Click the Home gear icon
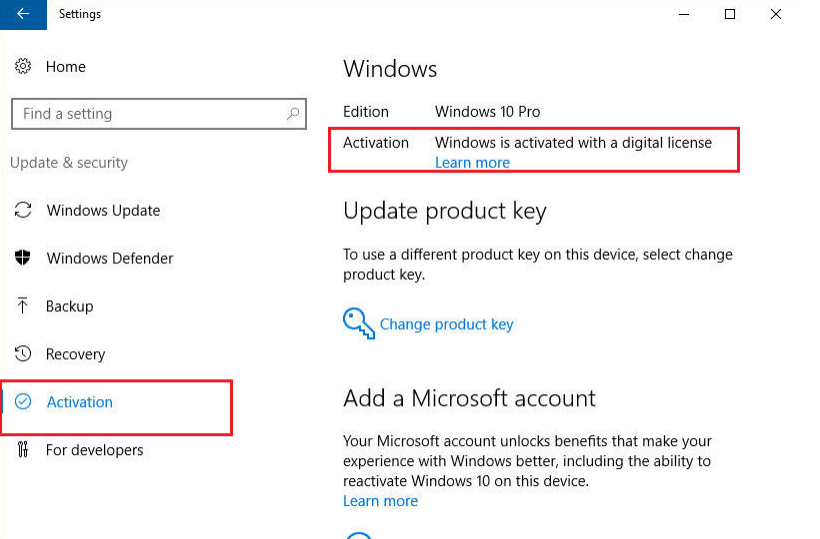Screen dimensions: 820x539 pyautogui.click(x=23, y=67)
